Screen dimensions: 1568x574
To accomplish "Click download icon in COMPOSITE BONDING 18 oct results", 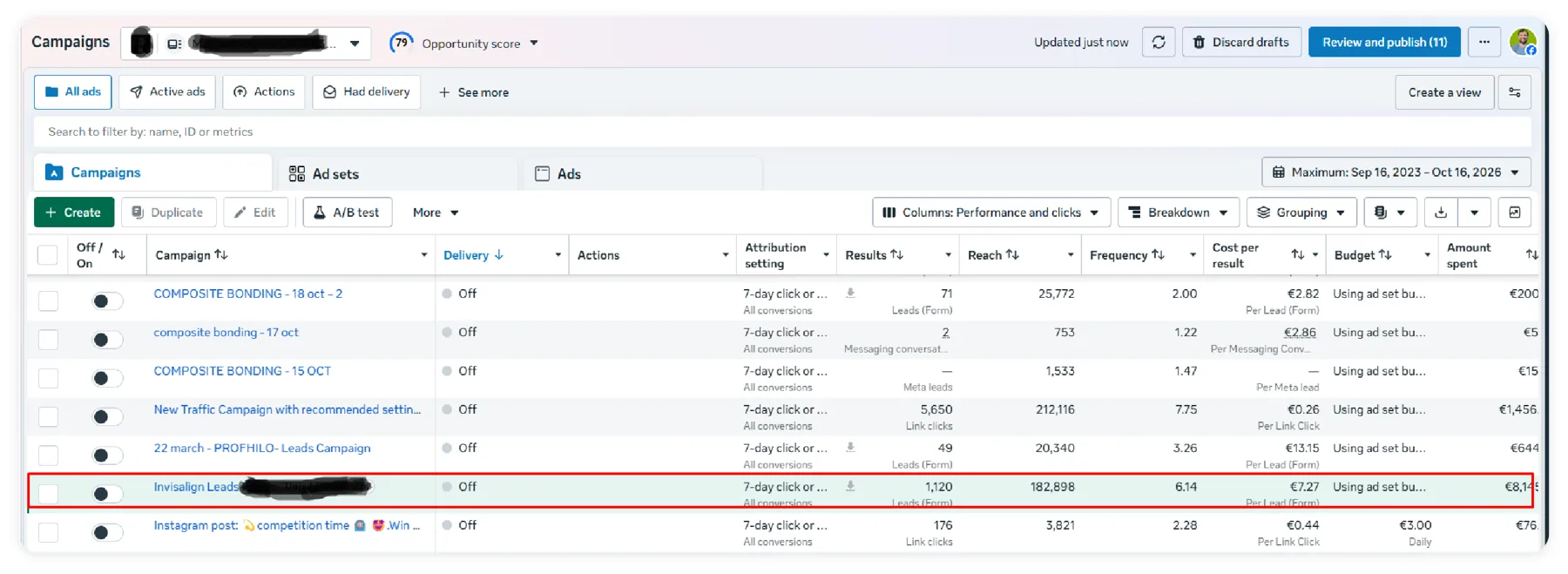I will 850,294.
